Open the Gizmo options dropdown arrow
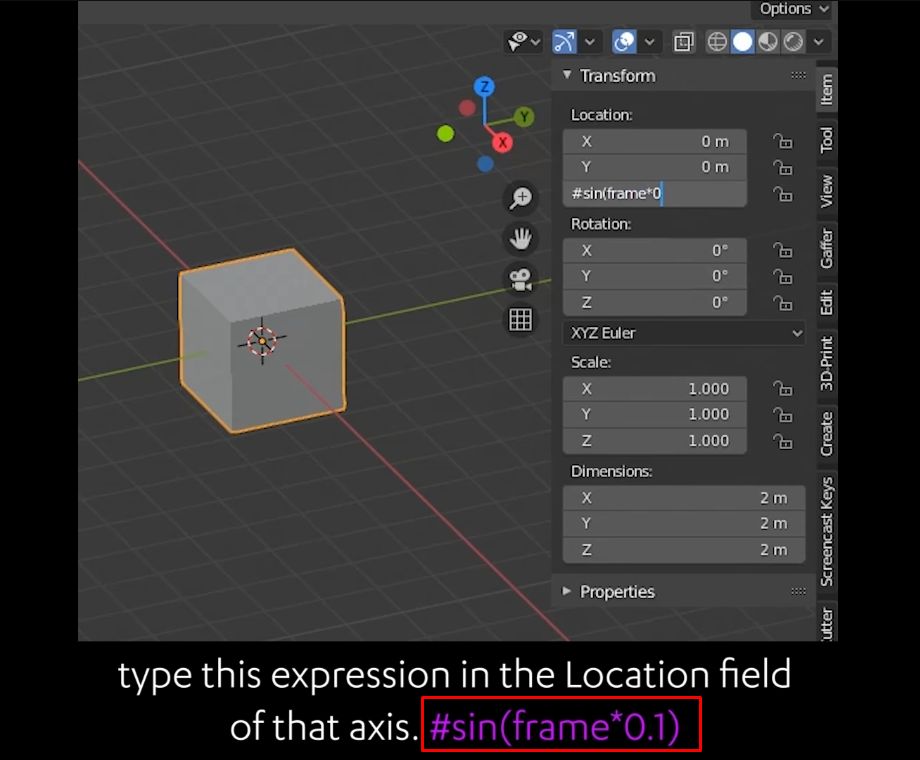 click(590, 42)
